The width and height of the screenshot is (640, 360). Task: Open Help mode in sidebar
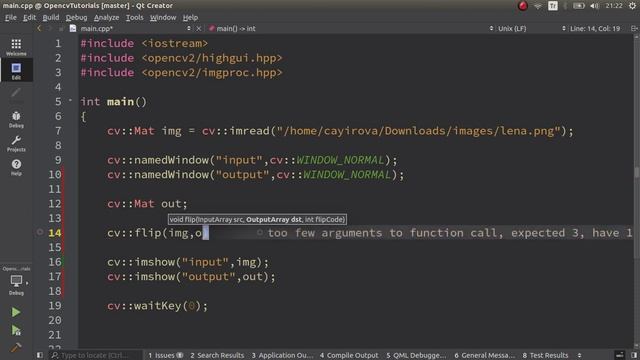[x=16, y=167]
